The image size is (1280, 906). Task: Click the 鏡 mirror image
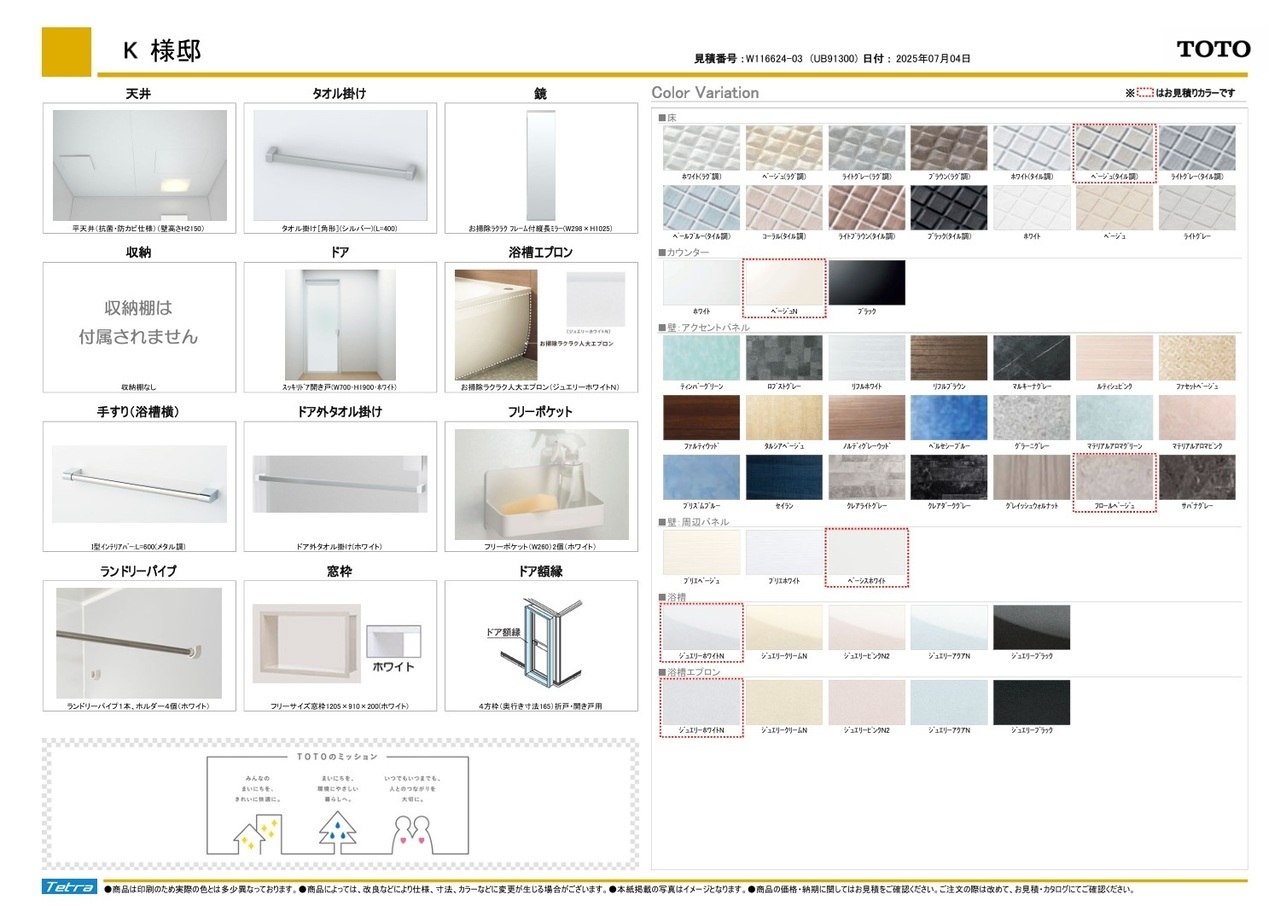pos(540,165)
